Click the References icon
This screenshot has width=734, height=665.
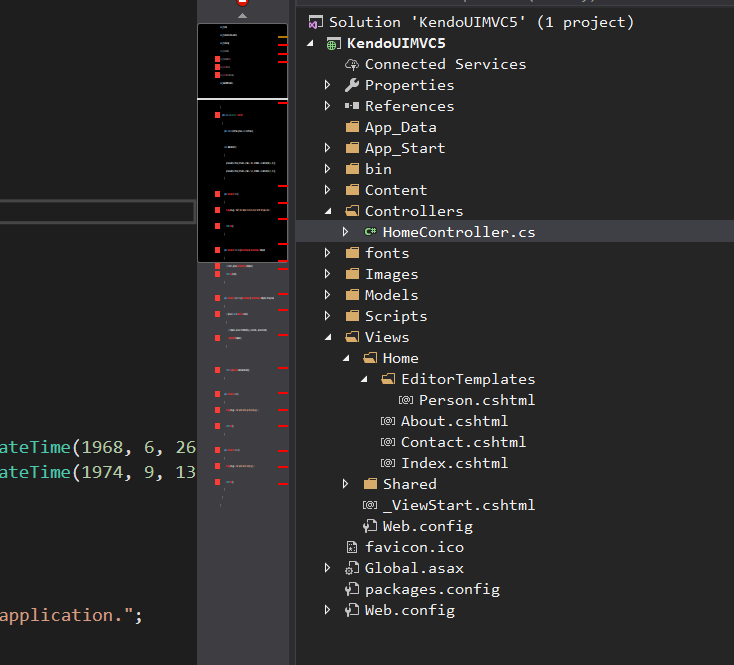tap(351, 106)
